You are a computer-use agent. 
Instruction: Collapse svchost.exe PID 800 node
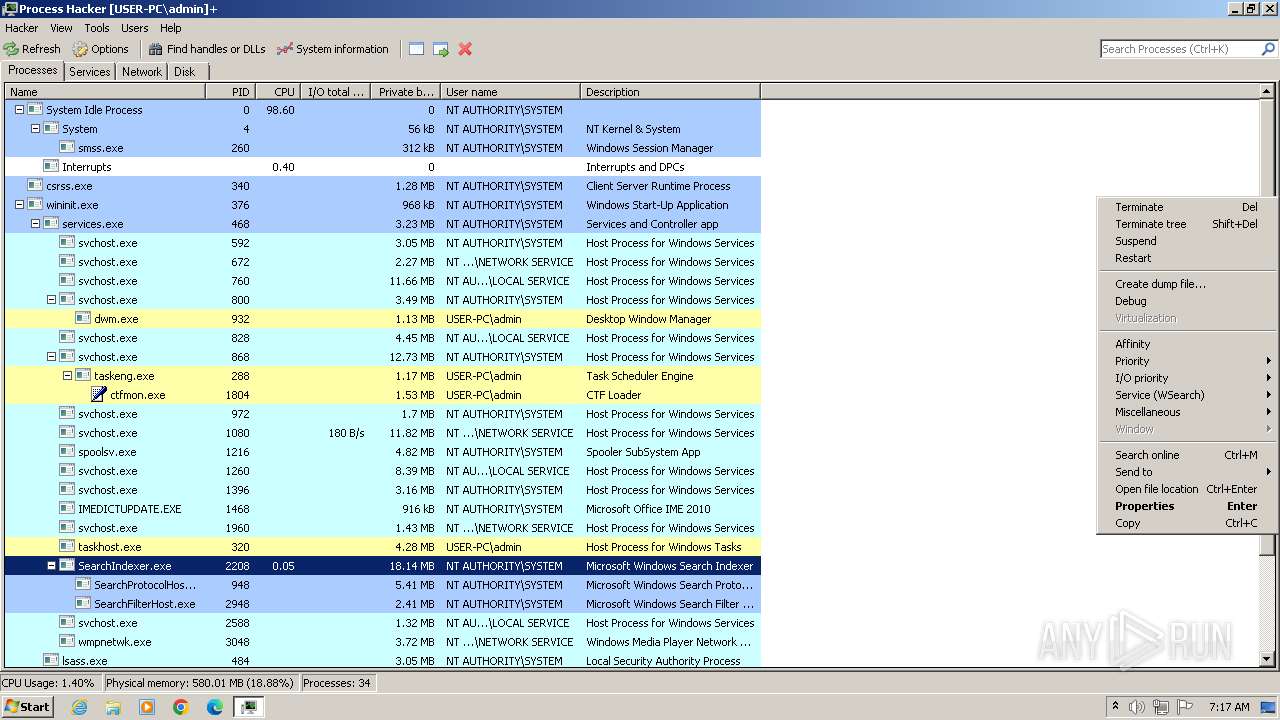pos(51,300)
